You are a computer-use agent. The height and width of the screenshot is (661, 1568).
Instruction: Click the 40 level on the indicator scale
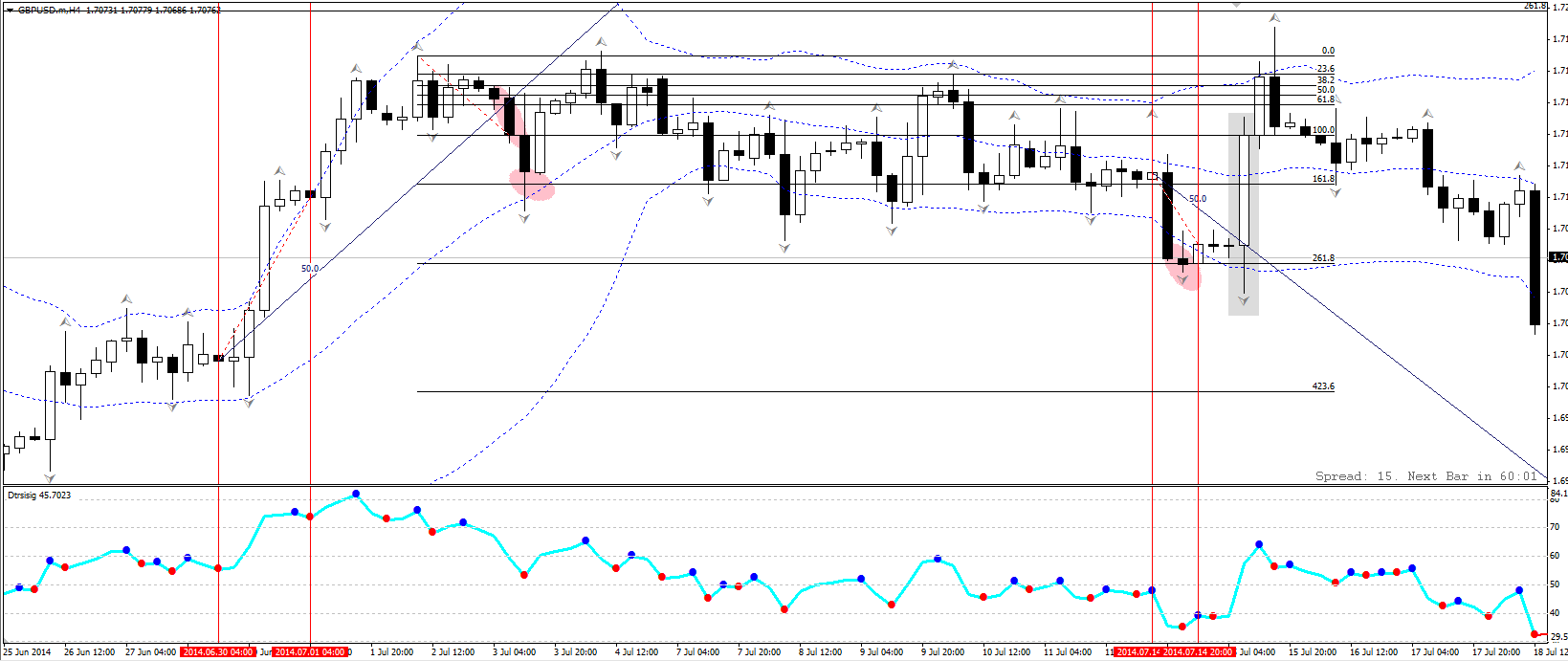tap(1556, 613)
